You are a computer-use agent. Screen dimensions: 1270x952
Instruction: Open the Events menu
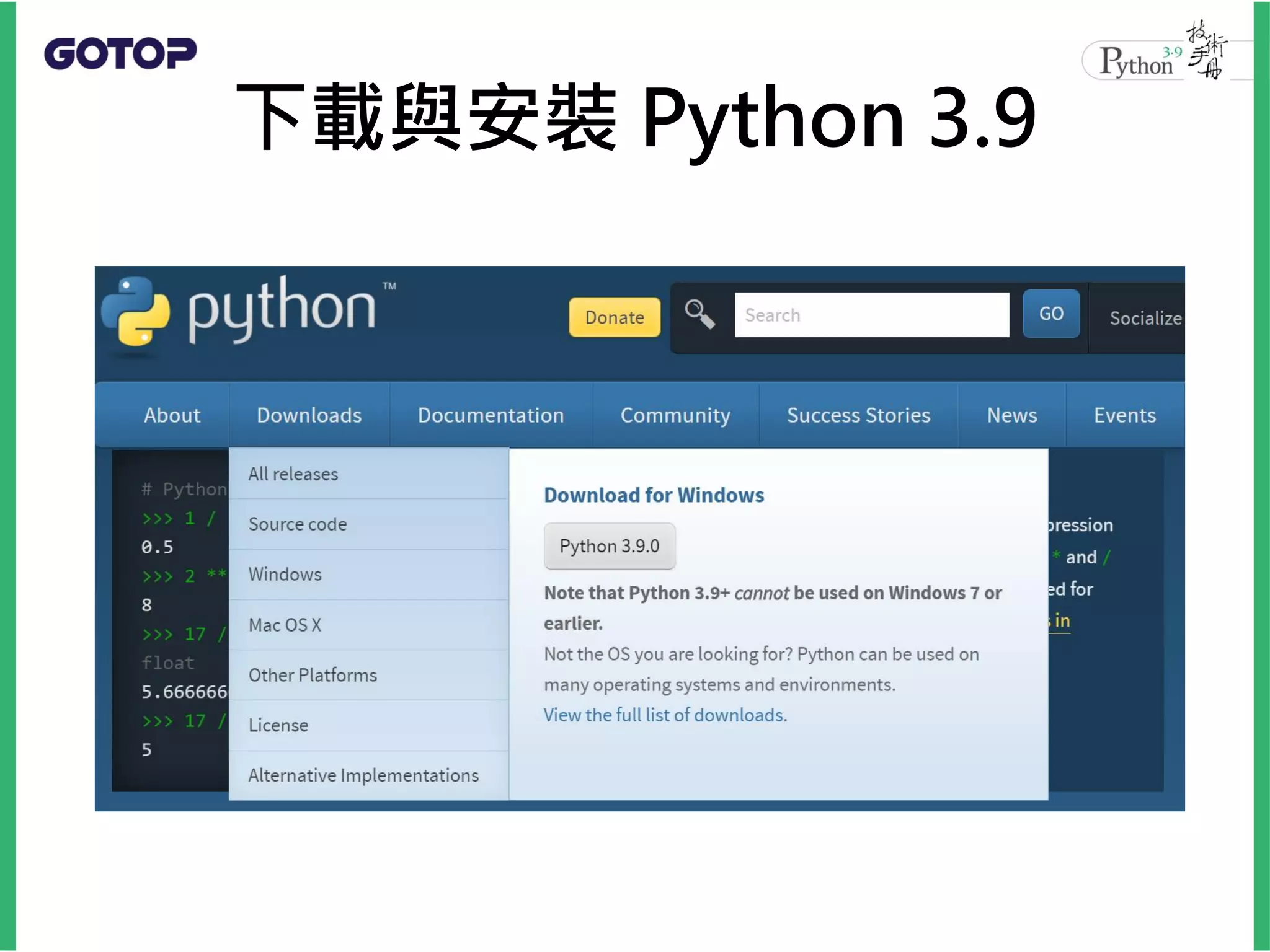1125,415
